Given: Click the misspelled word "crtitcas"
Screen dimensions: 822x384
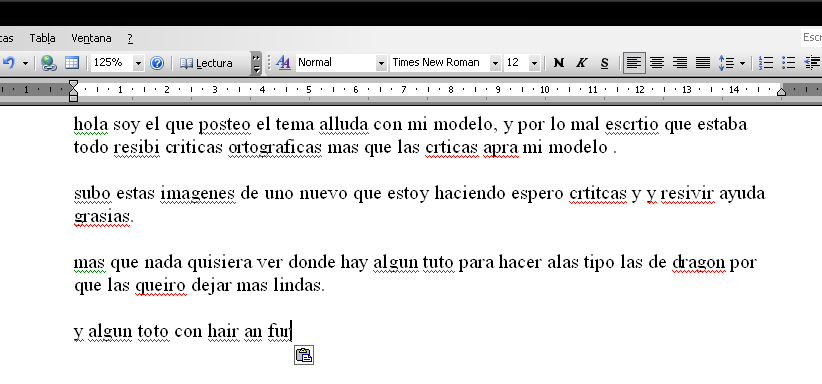Looking at the screenshot, I should [598, 194].
